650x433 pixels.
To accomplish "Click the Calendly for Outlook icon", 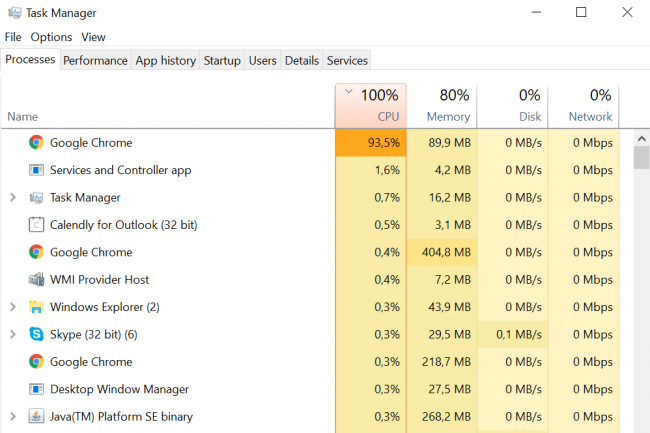I will coord(36,225).
